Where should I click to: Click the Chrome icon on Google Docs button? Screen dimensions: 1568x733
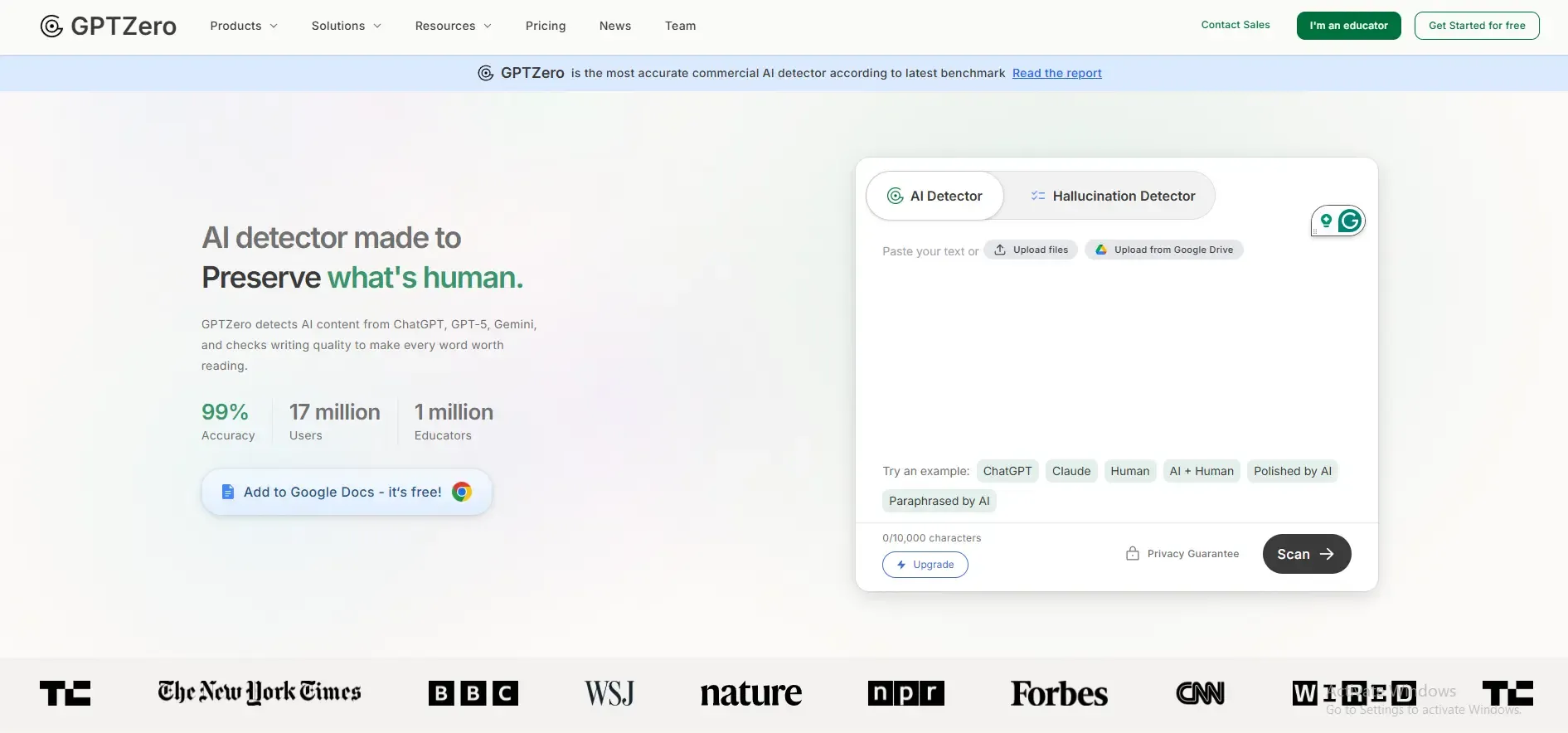[x=462, y=492]
